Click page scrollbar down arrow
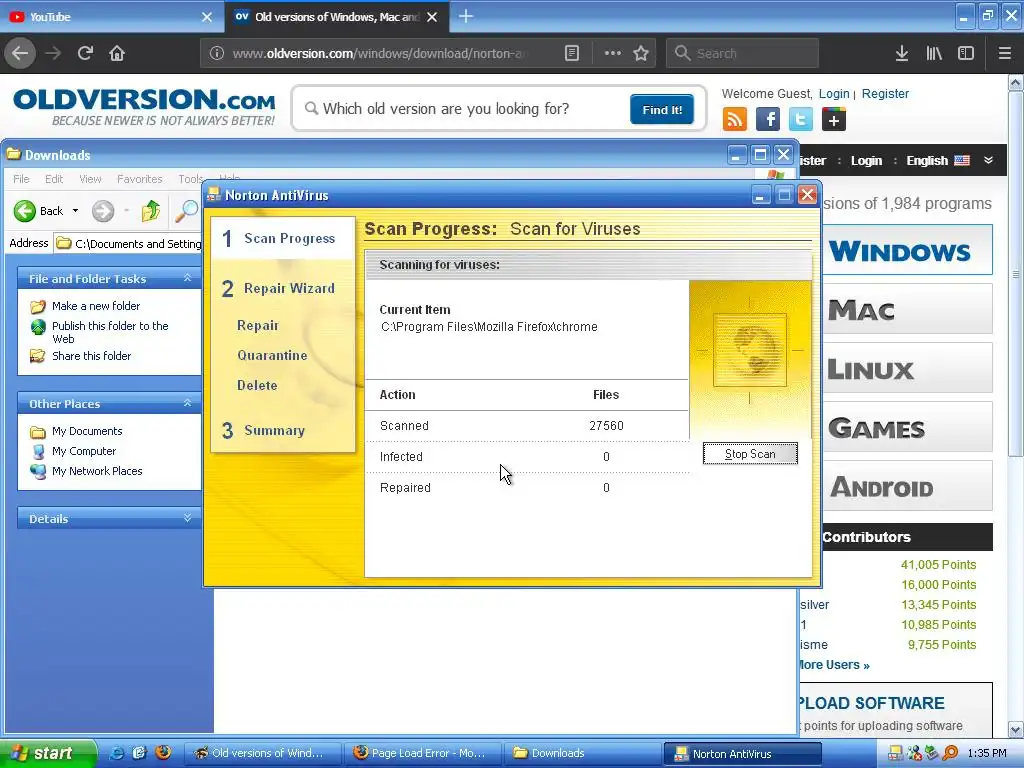 pos(1016,729)
